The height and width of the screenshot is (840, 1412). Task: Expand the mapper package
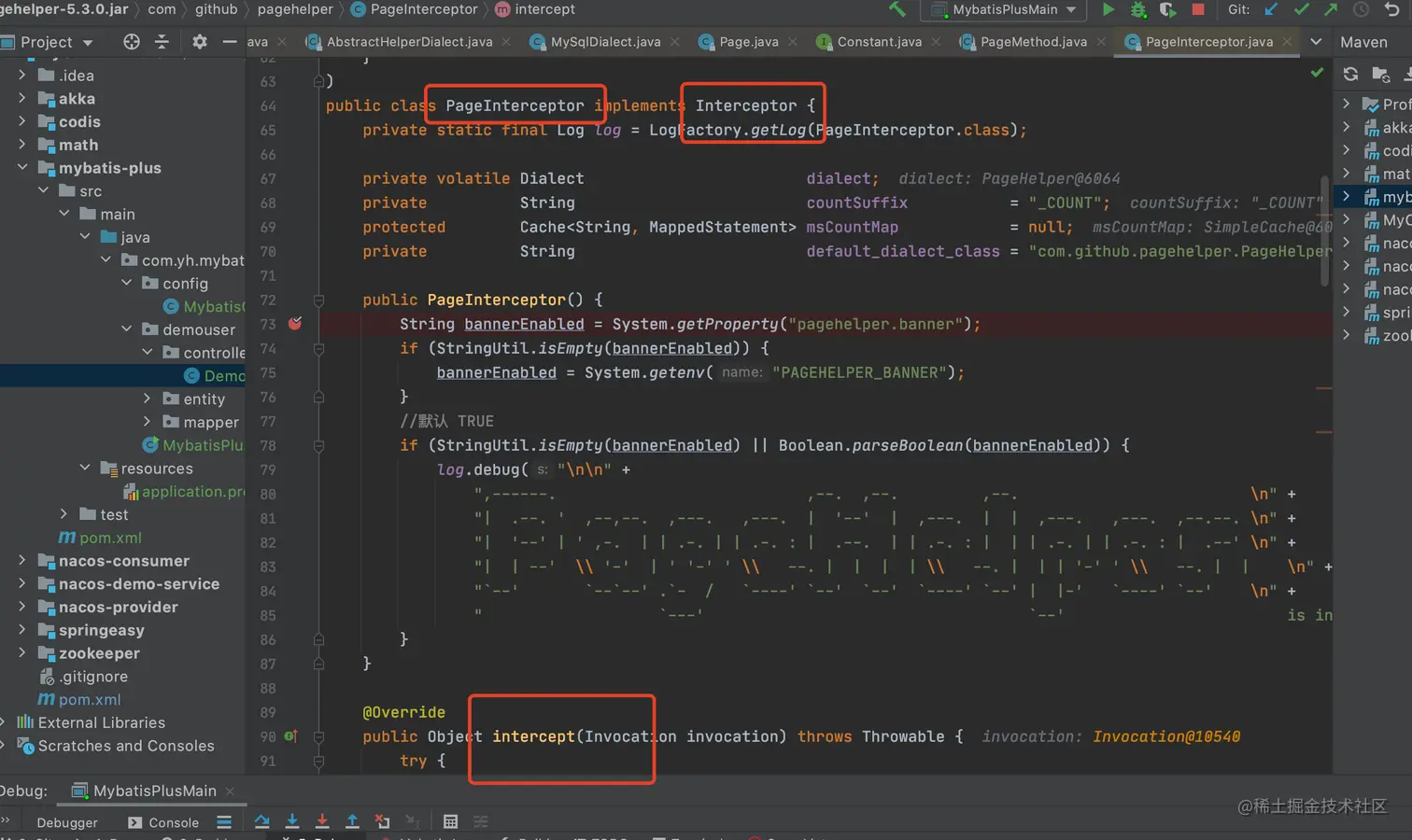147,422
